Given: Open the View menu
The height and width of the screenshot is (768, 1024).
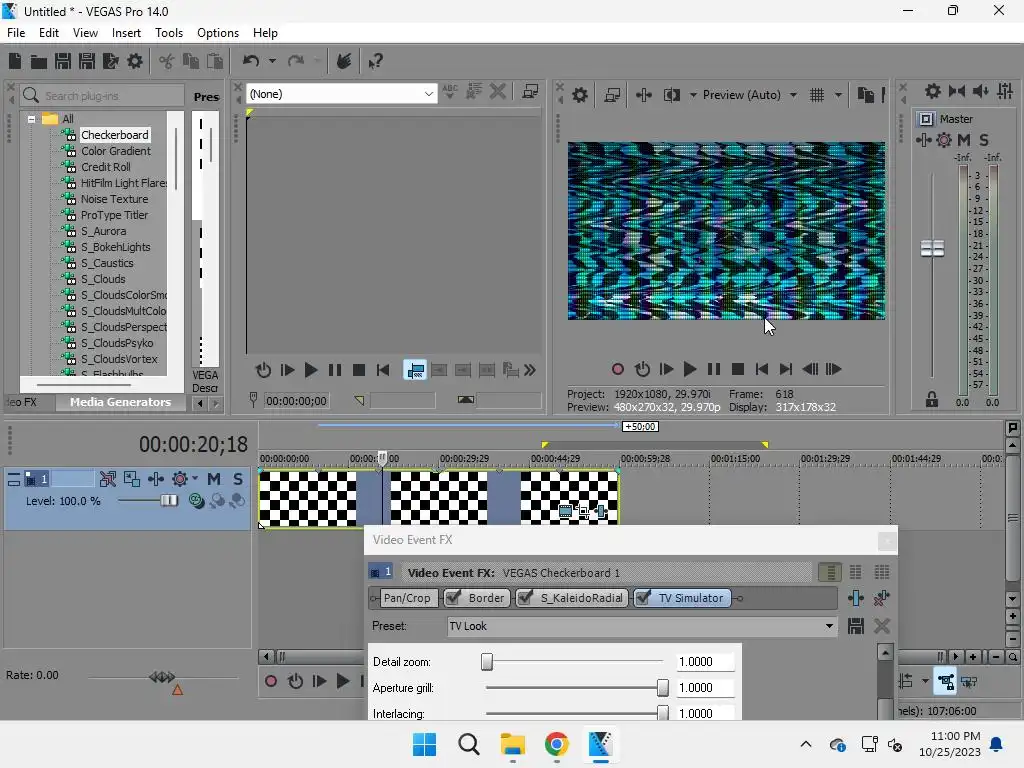Looking at the screenshot, I should pyautogui.click(x=85, y=33).
